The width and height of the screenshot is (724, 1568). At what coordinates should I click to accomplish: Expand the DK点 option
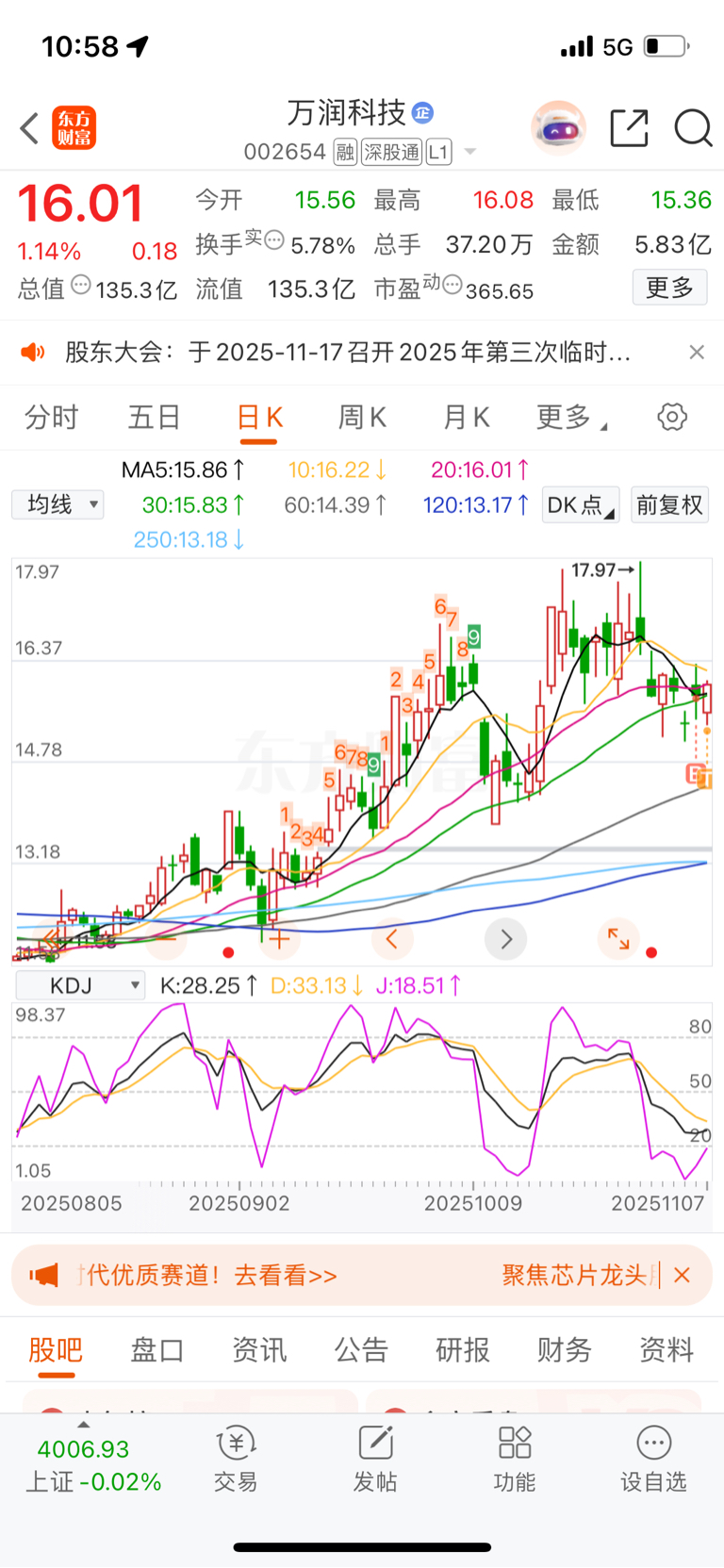tap(581, 505)
